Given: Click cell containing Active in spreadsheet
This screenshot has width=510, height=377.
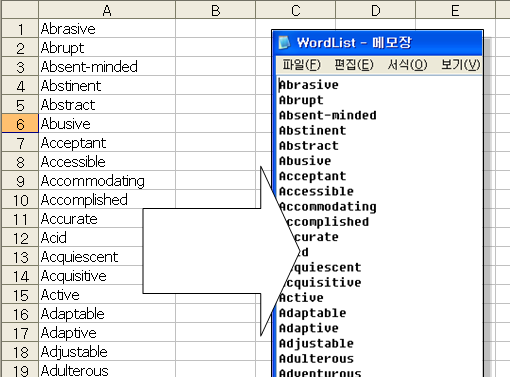Looking at the screenshot, I should tap(107, 294).
